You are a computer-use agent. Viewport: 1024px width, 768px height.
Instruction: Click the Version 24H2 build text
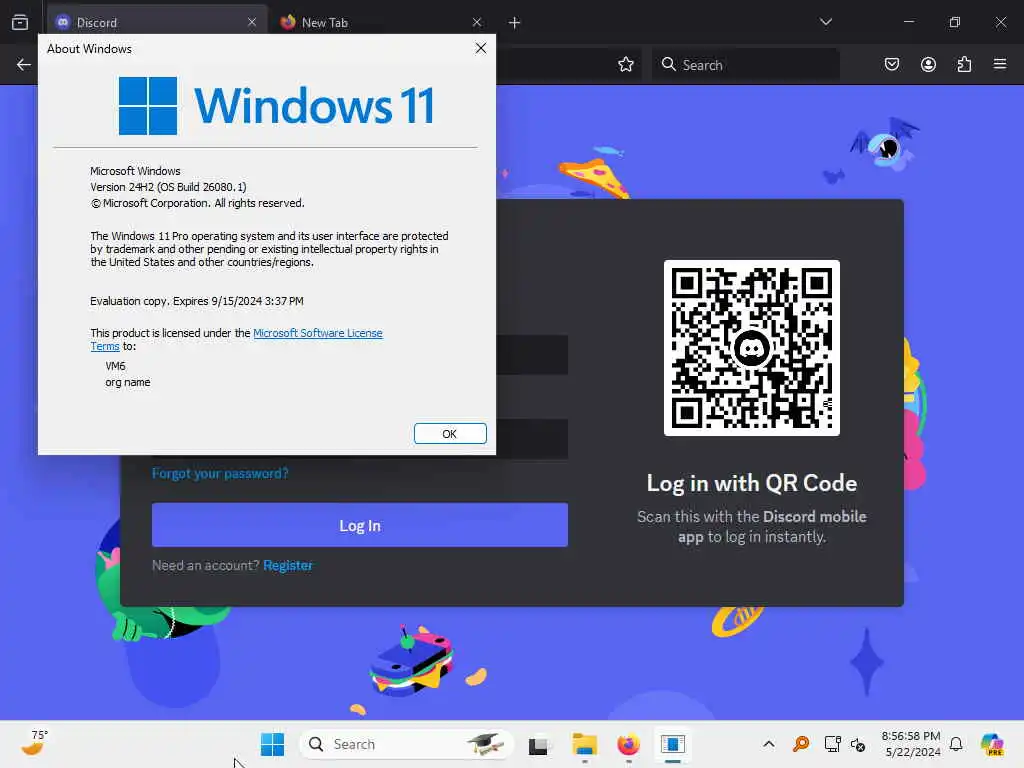click(168, 187)
